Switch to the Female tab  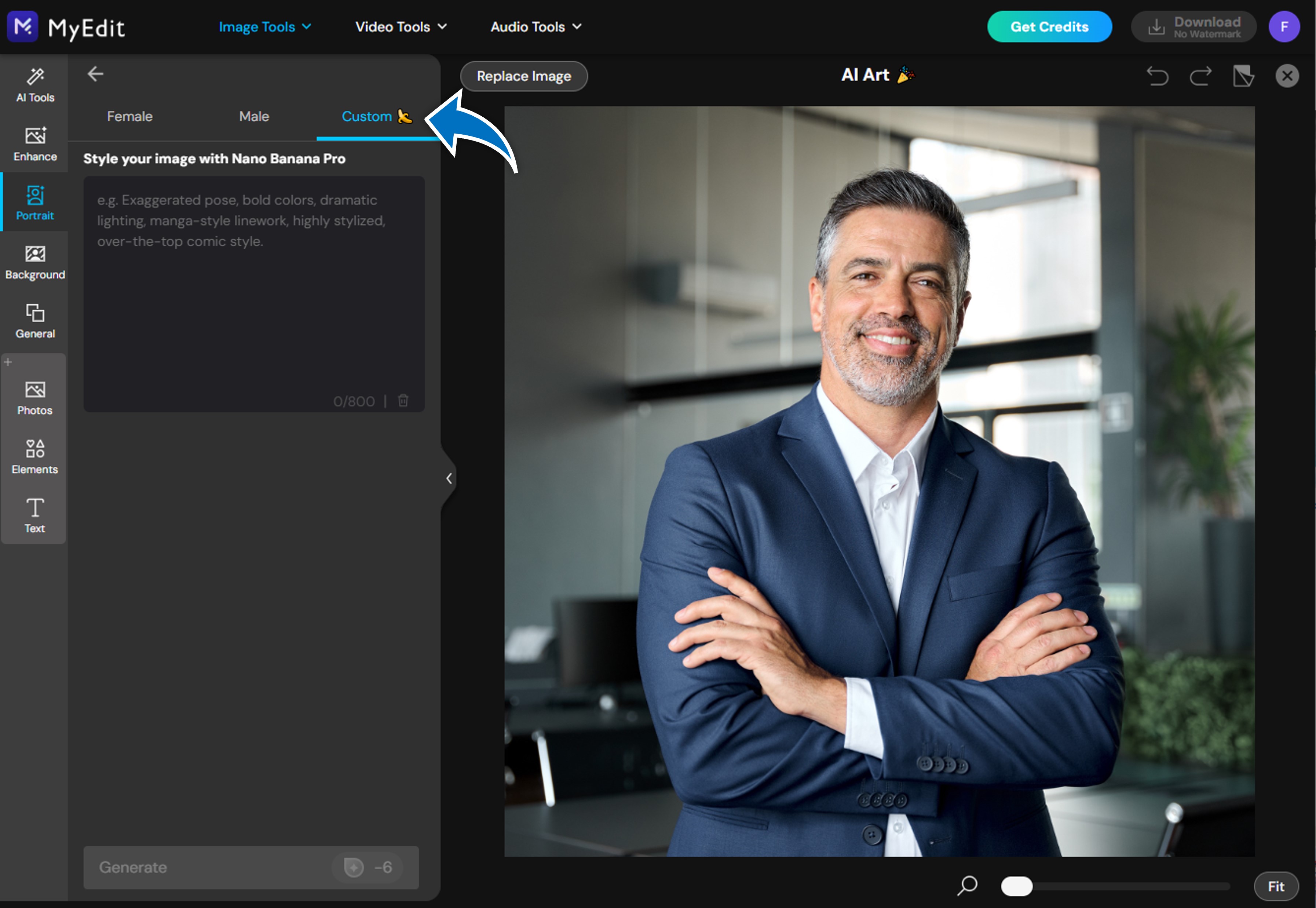(130, 116)
